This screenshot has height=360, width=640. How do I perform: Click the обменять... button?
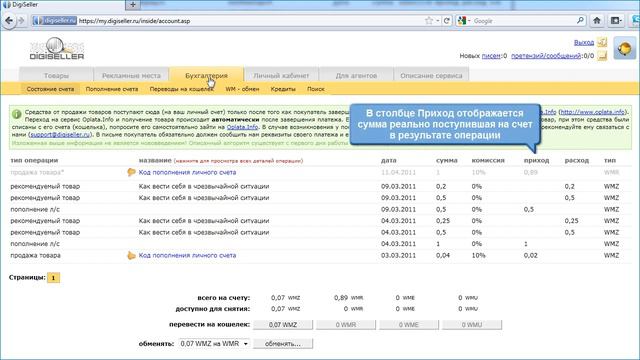(283, 344)
